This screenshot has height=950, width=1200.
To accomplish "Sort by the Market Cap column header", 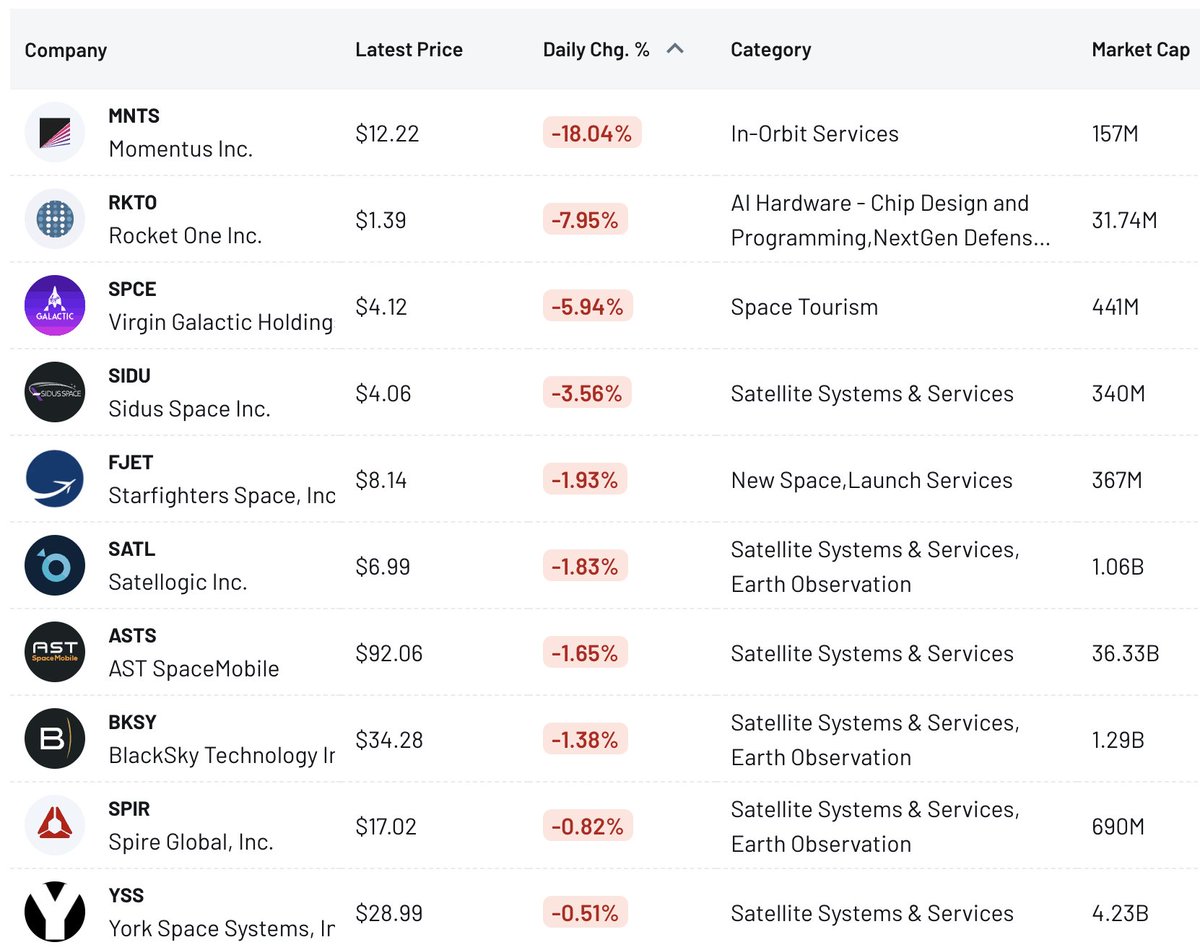I will pyautogui.click(x=1140, y=49).
